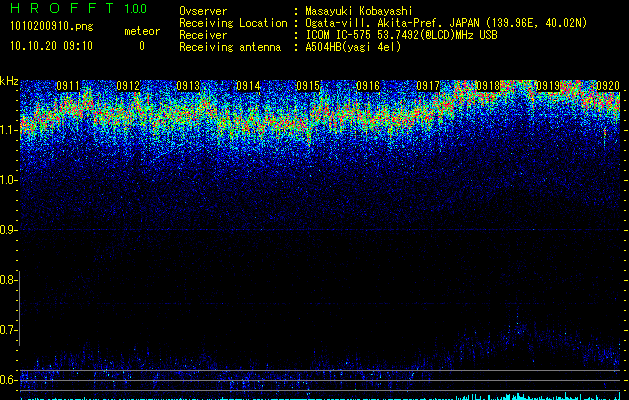Viewport: 629px width, 400px height.
Task: Click the 0917 time marker
Action: (428, 86)
